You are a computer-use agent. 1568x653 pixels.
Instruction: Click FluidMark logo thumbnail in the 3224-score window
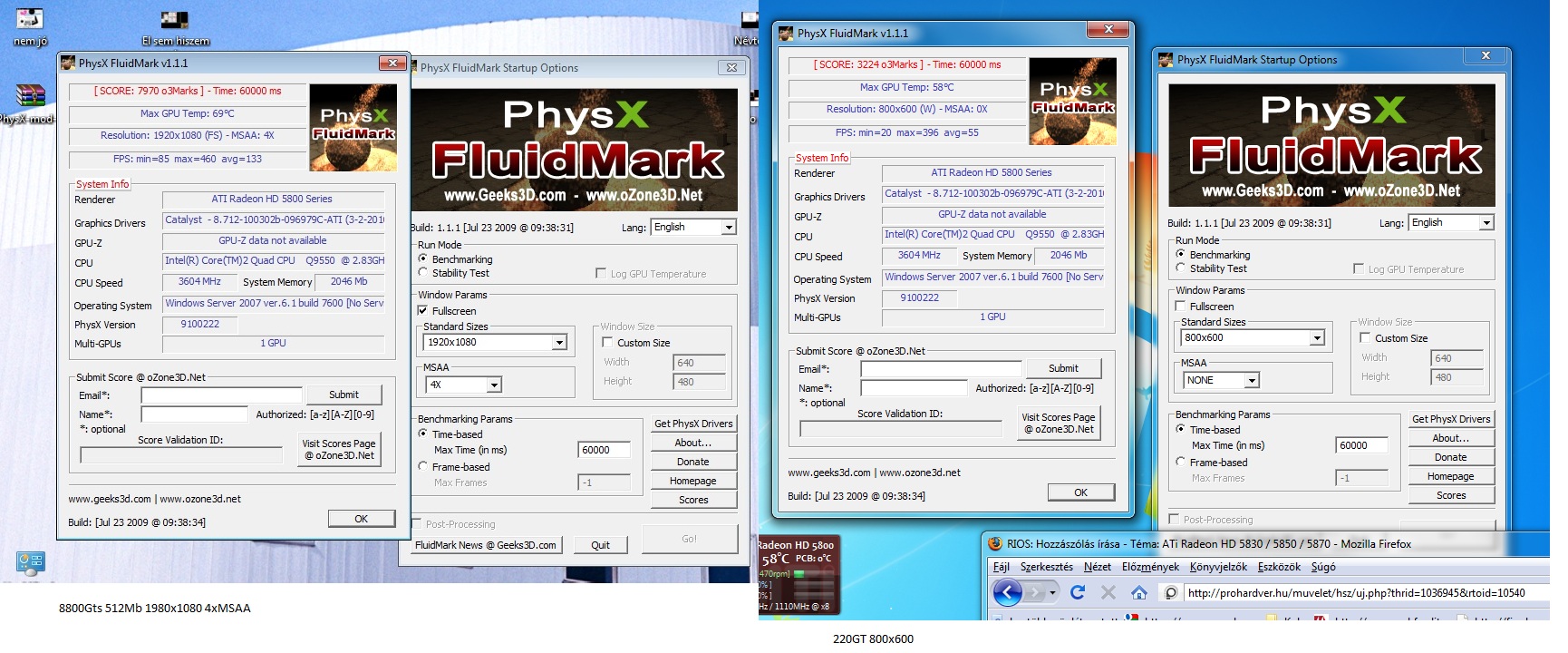coord(1073,102)
